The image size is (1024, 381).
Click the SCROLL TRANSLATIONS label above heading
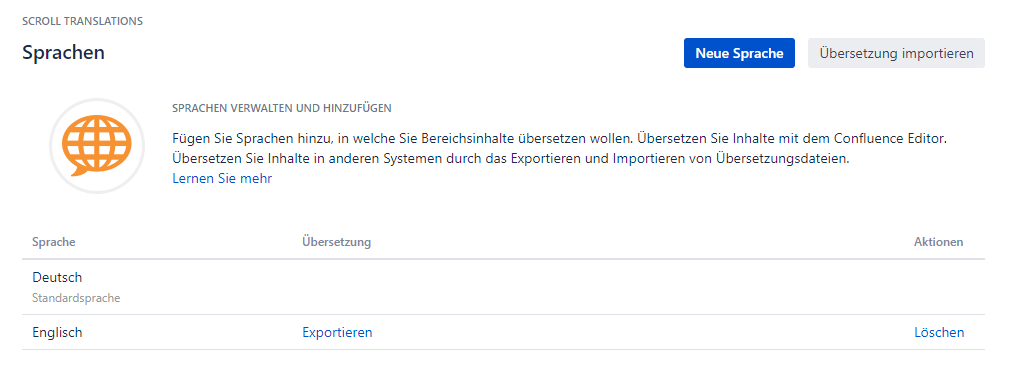(x=82, y=21)
